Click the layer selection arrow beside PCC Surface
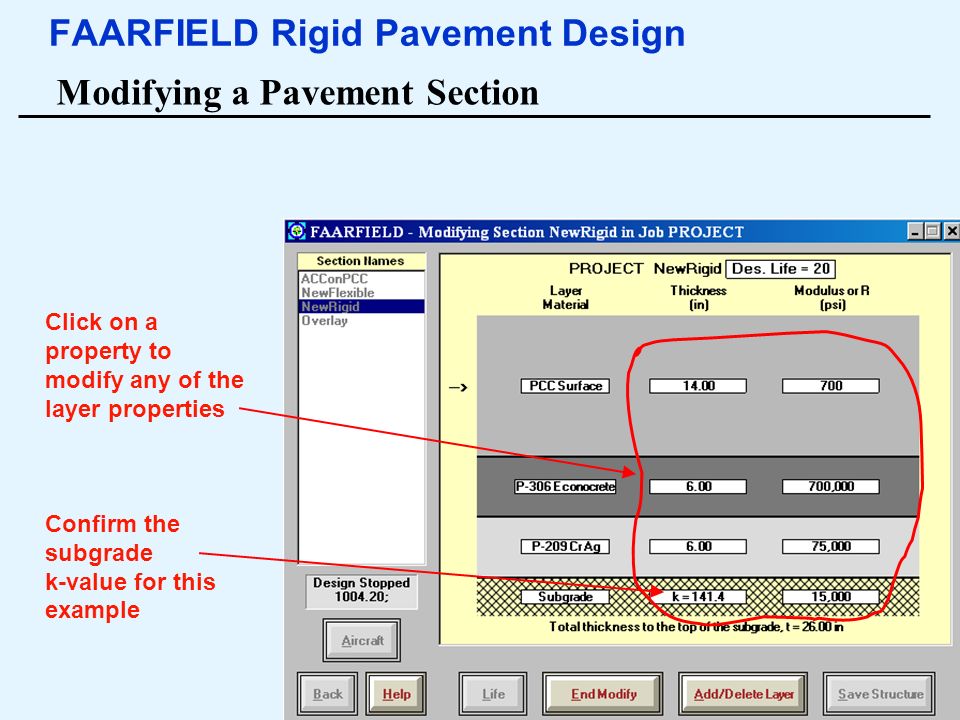This screenshot has height=720, width=960. (x=458, y=387)
